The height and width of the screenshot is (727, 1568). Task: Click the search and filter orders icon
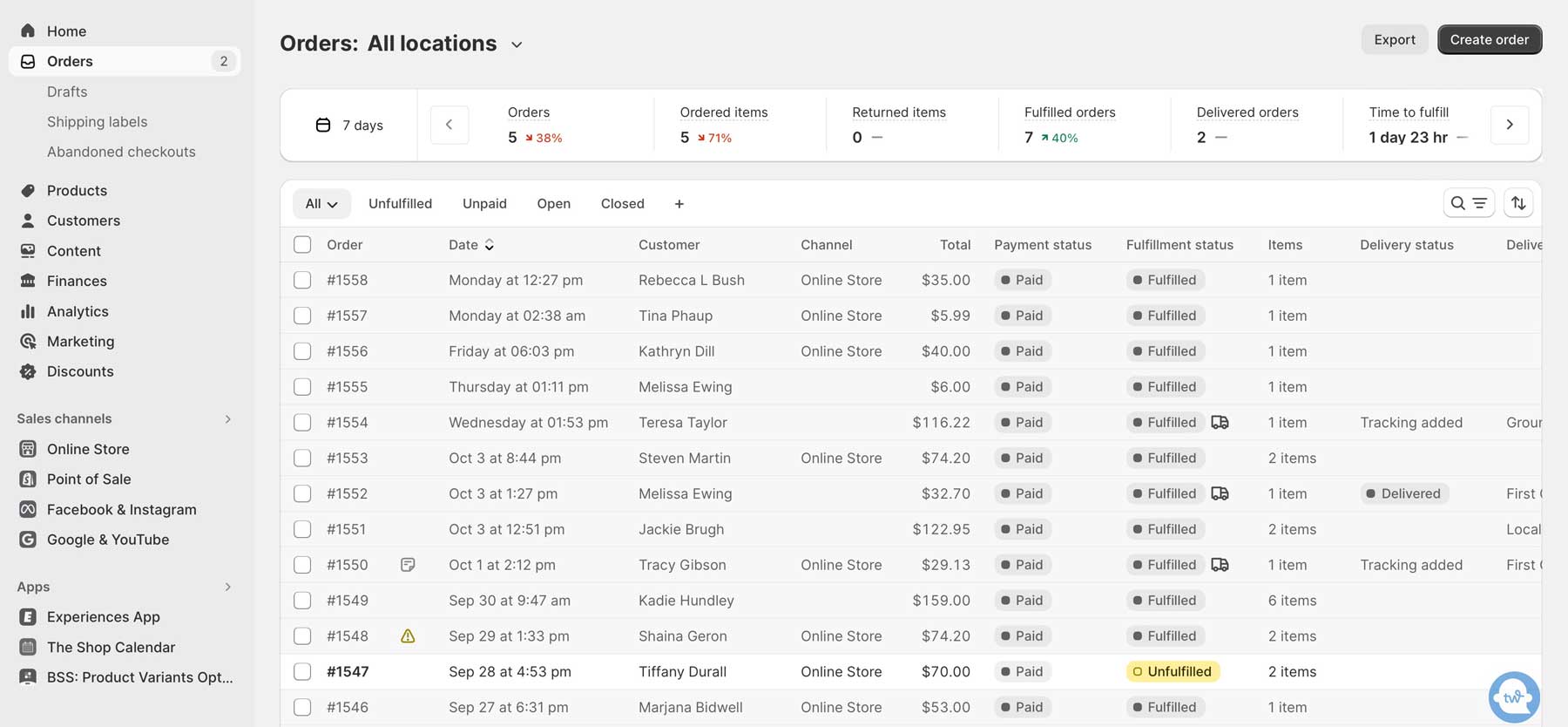[1468, 203]
